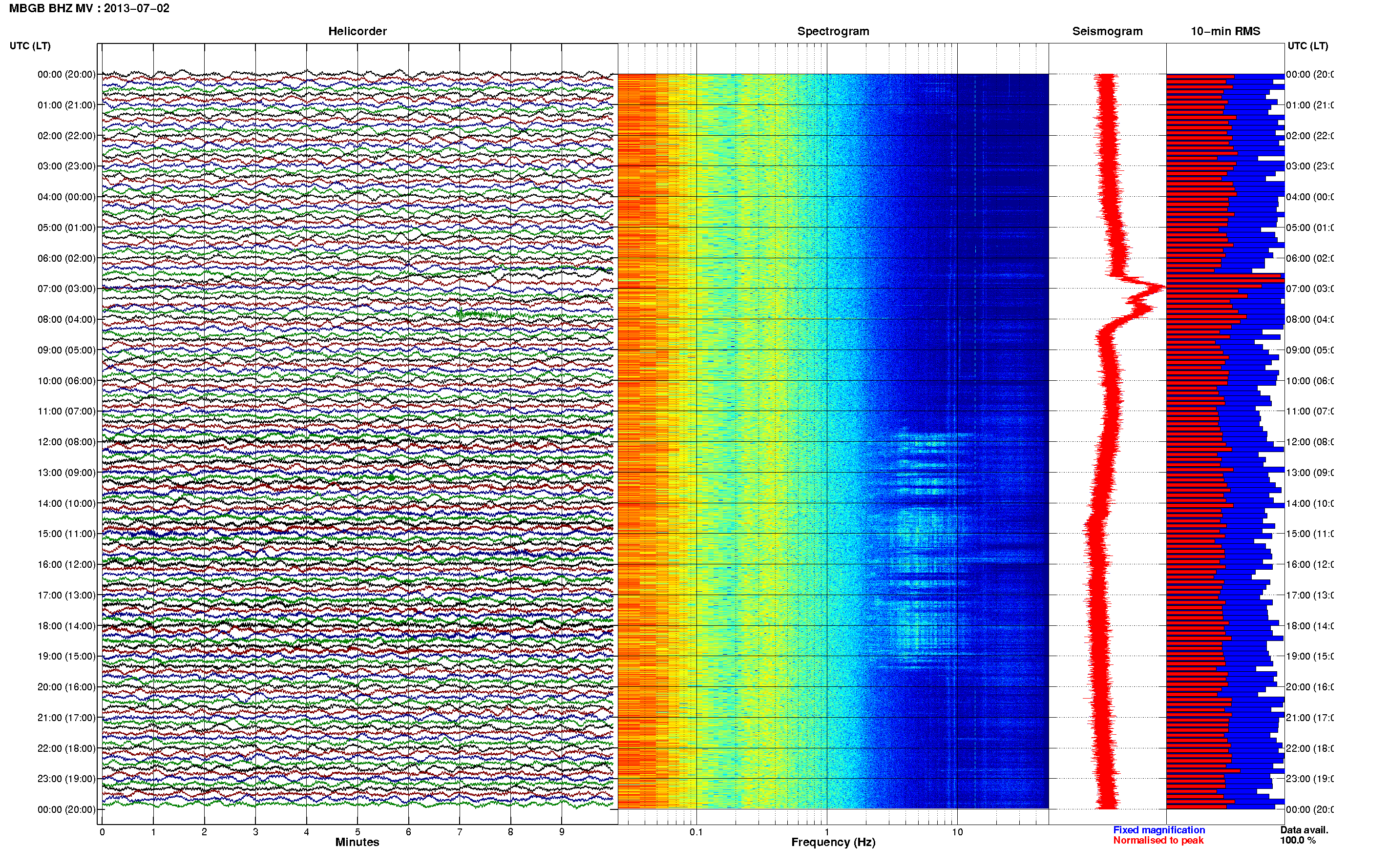Select Minutes axis tick label 3
The image size is (1389, 868).
tap(255, 832)
